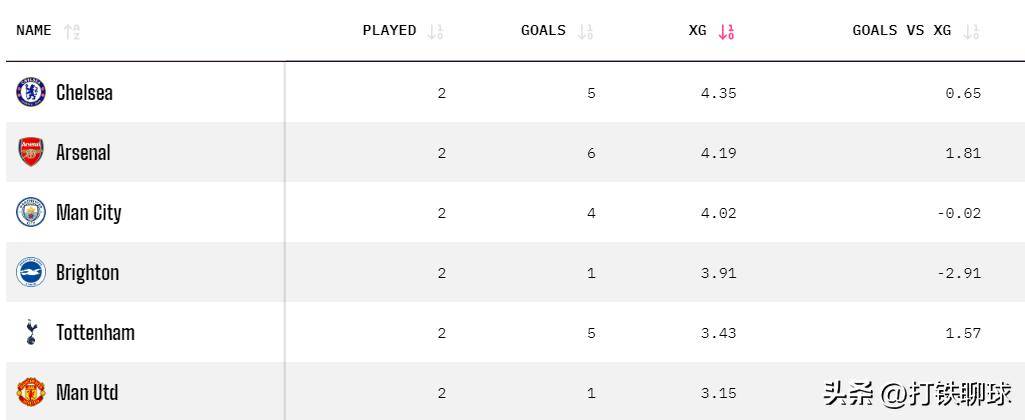Toggle sort on Goals vs XG icon

pyautogui.click(x=971, y=31)
